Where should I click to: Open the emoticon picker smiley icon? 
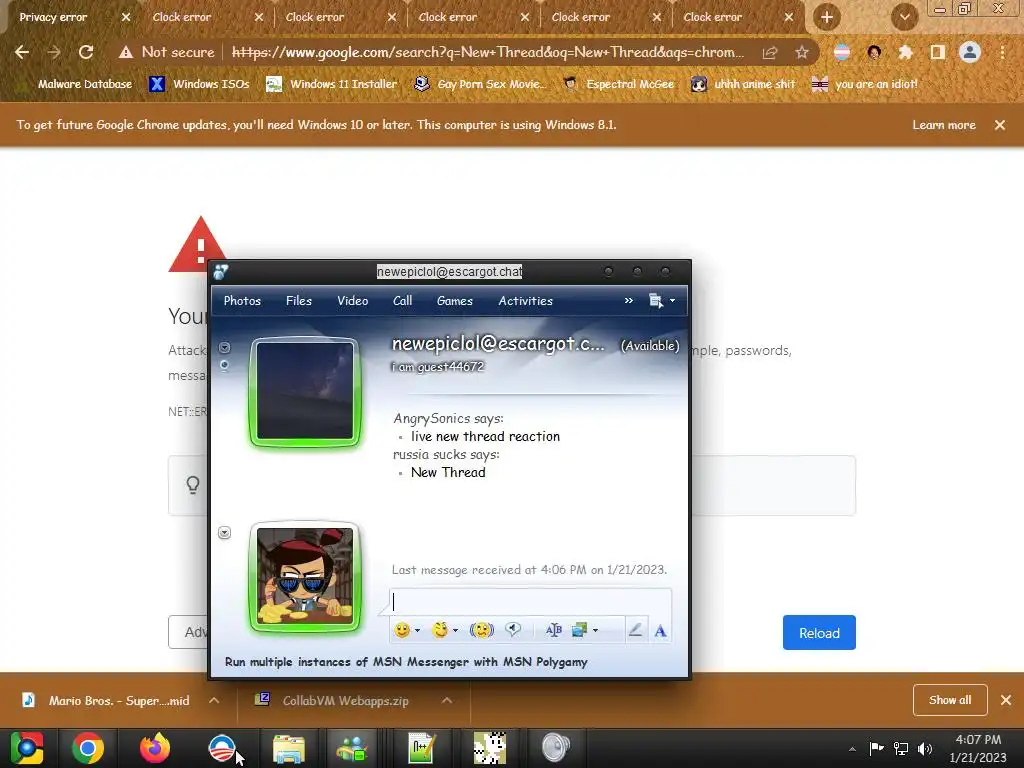pos(402,630)
